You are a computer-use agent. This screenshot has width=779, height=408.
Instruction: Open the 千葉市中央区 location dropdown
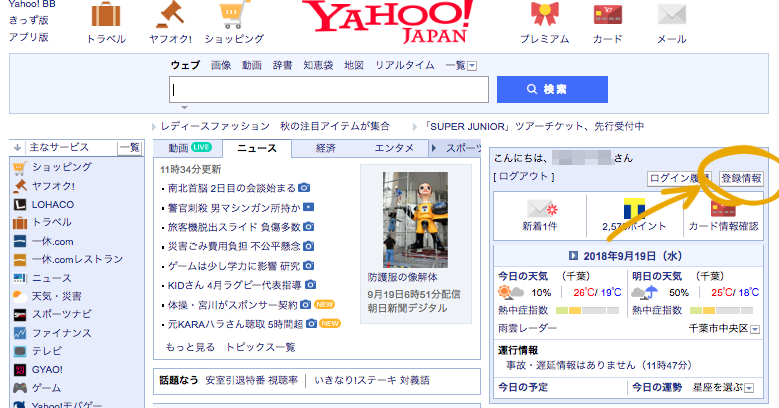pos(755,329)
